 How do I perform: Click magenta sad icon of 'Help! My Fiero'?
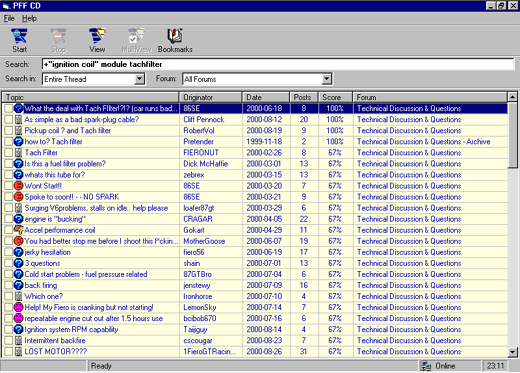tap(18, 307)
